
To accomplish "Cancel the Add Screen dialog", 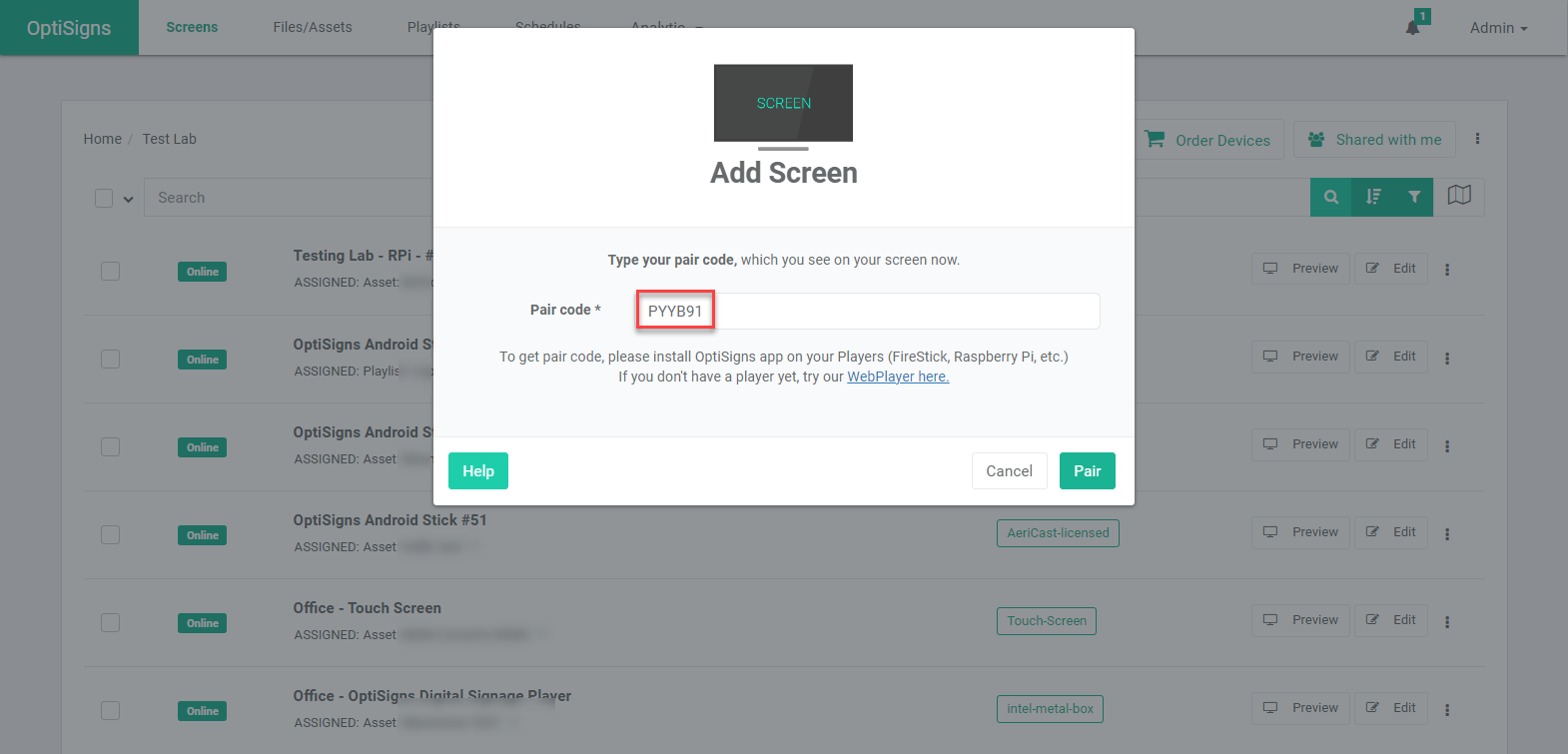I will 1009,471.
